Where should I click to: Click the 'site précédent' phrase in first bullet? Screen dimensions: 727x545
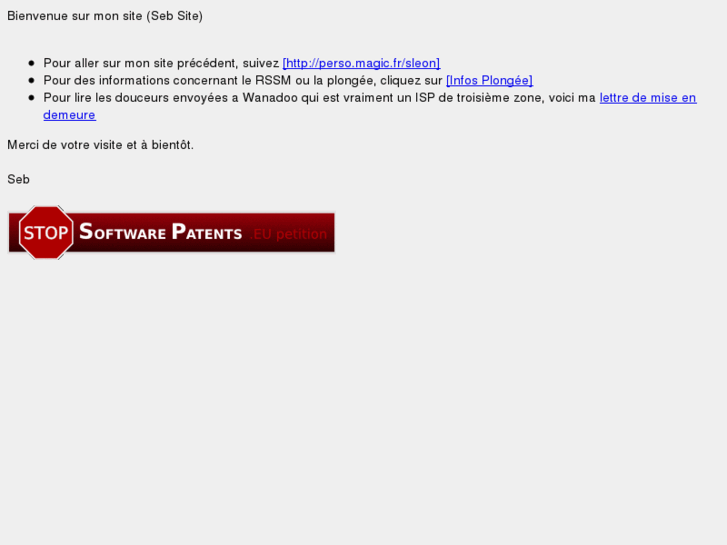(195, 63)
